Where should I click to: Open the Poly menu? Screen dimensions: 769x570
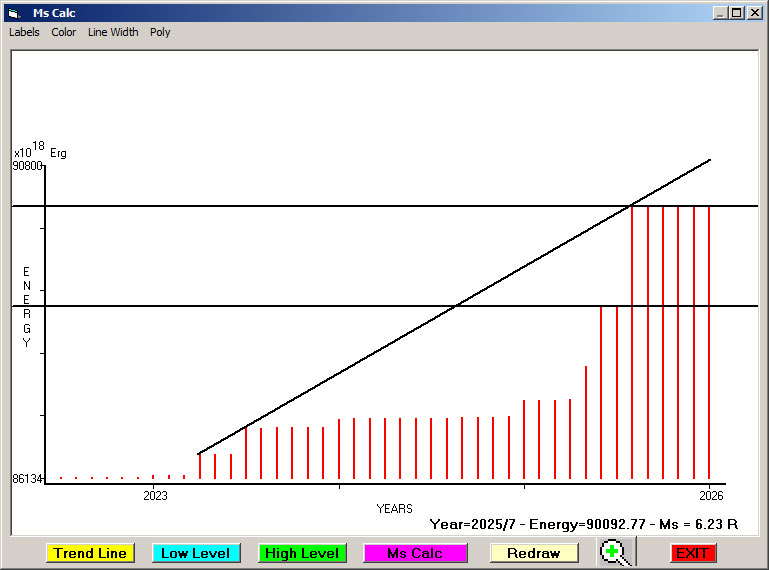160,32
